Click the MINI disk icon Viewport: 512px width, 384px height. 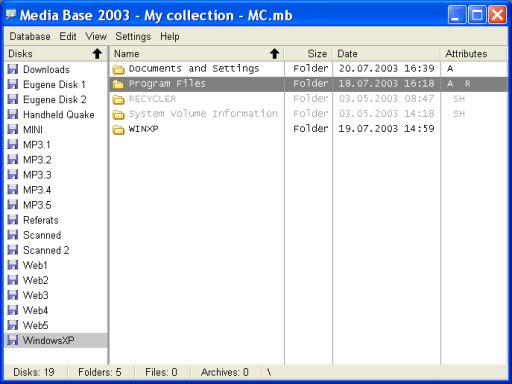coord(13,129)
